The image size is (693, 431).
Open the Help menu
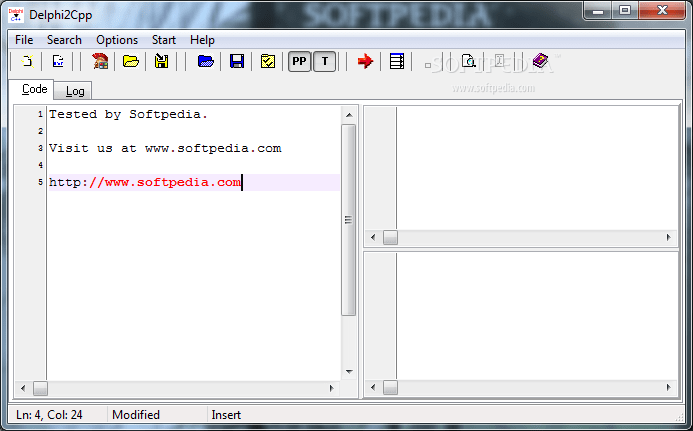click(202, 40)
